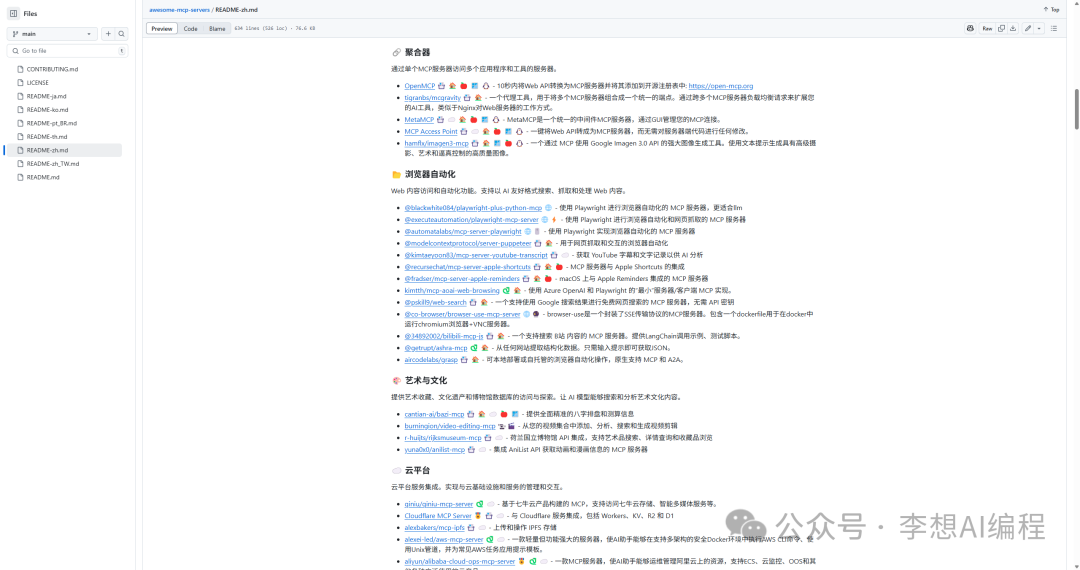Image resolution: width=1080 pixels, height=570 pixels.
Task: Click the file icon next to CONTRIBUTING.md
Action: tap(21, 70)
